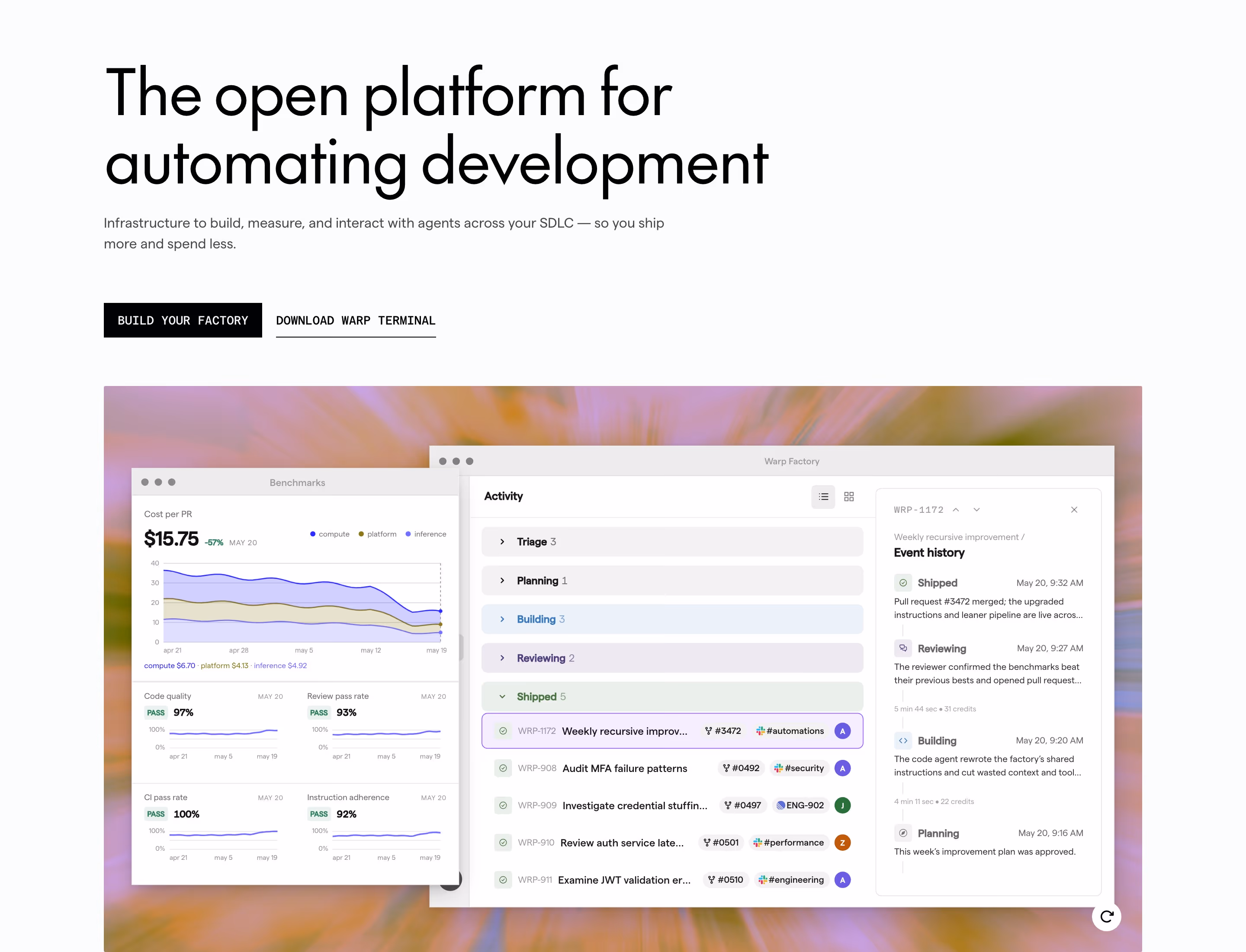Click Build Your Factory button
Image resolution: width=1246 pixels, height=952 pixels.
(x=183, y=320)
